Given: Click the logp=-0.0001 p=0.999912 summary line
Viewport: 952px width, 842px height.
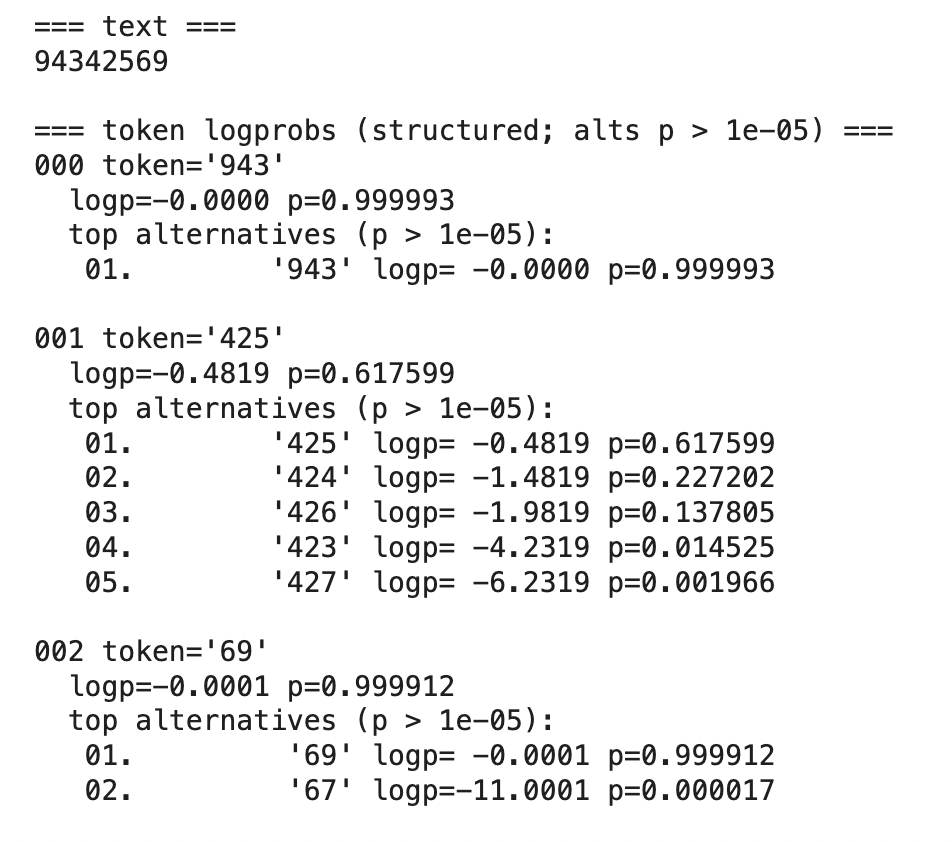Looking at the screenshot, I should click(262, 687).
